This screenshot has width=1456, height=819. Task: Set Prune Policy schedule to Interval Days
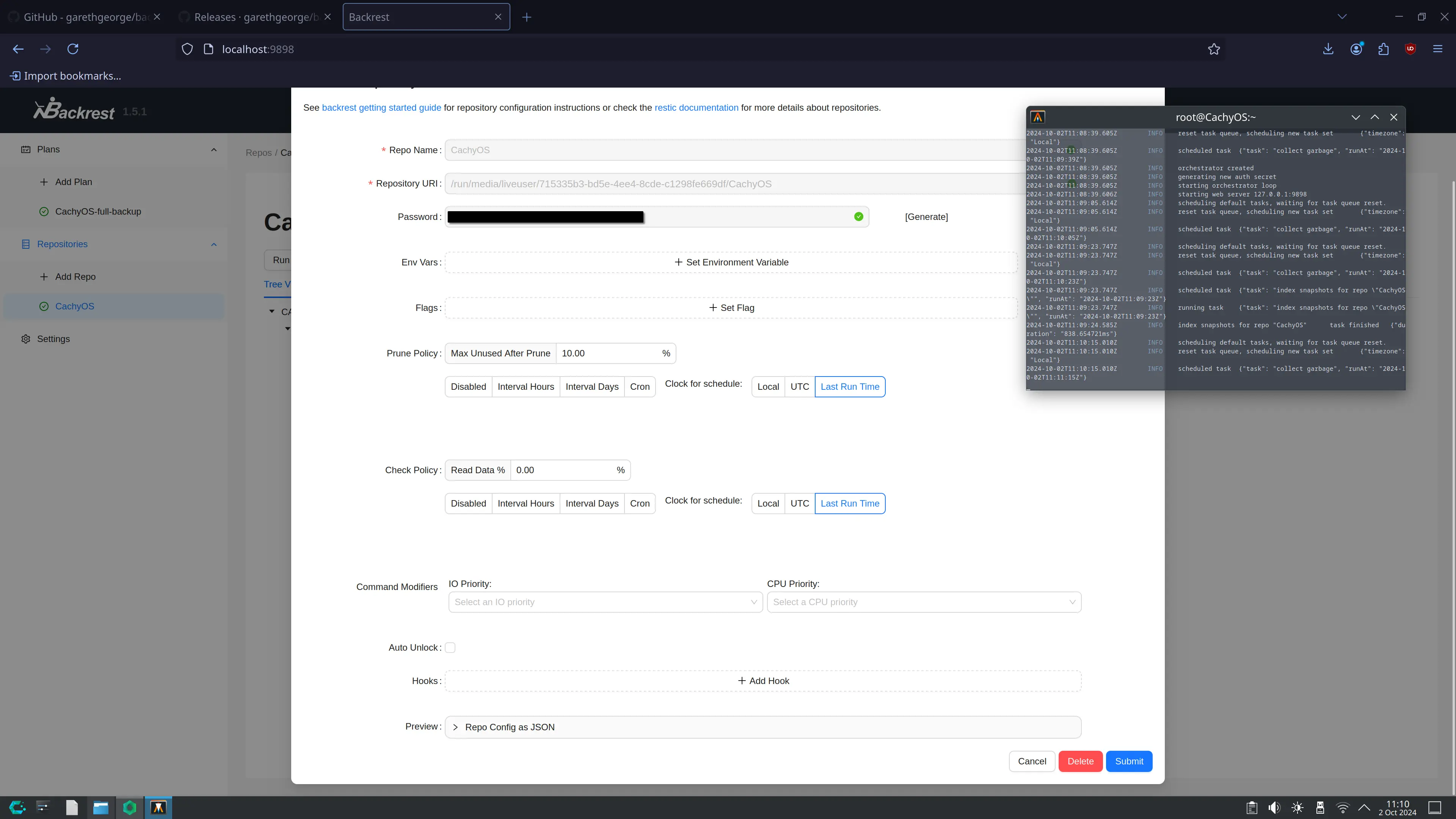pos(592,387)
